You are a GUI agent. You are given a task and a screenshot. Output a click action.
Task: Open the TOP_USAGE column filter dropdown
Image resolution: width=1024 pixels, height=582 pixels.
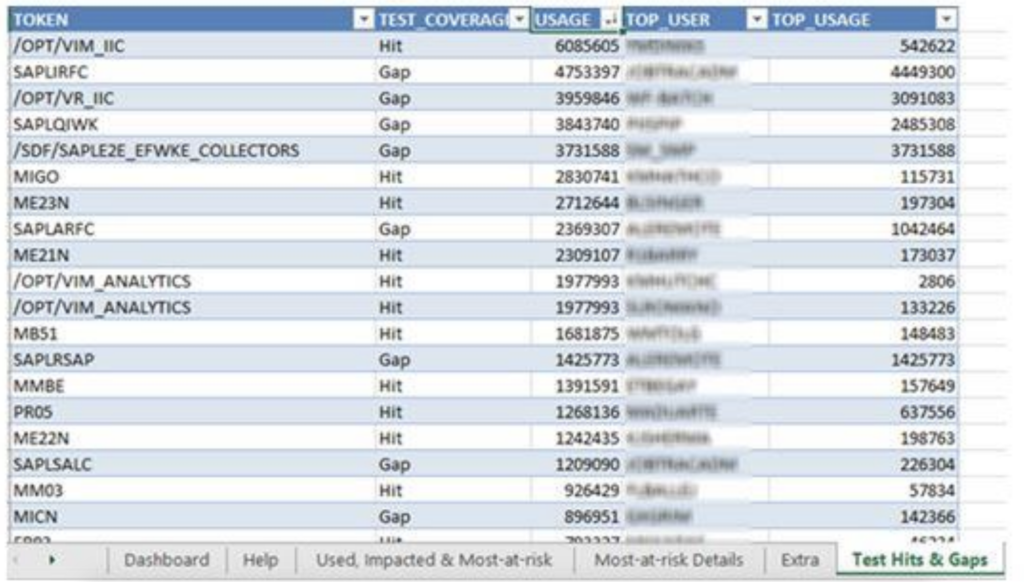(946, 20)
